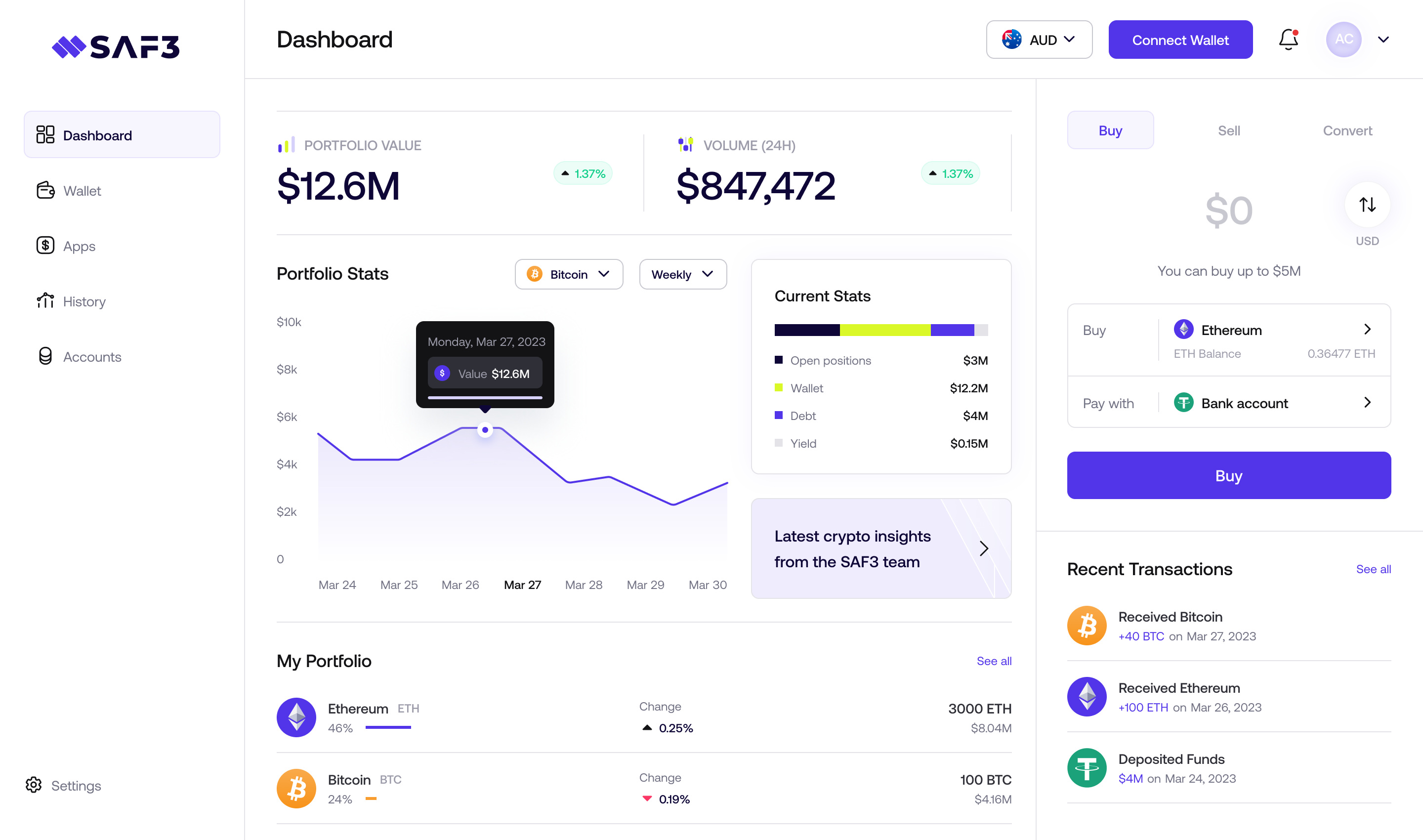Click Ethereum icon in Buy selector
This screenshot has height=840, width=1423.
click(1183, 330)
